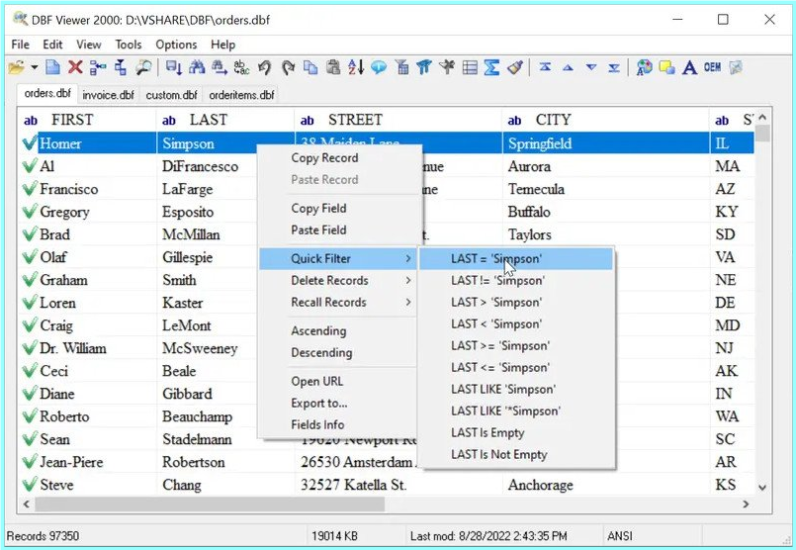Click the paint brush icon
Viewport: 796px width, 550px height.
[x=515, y=67]
